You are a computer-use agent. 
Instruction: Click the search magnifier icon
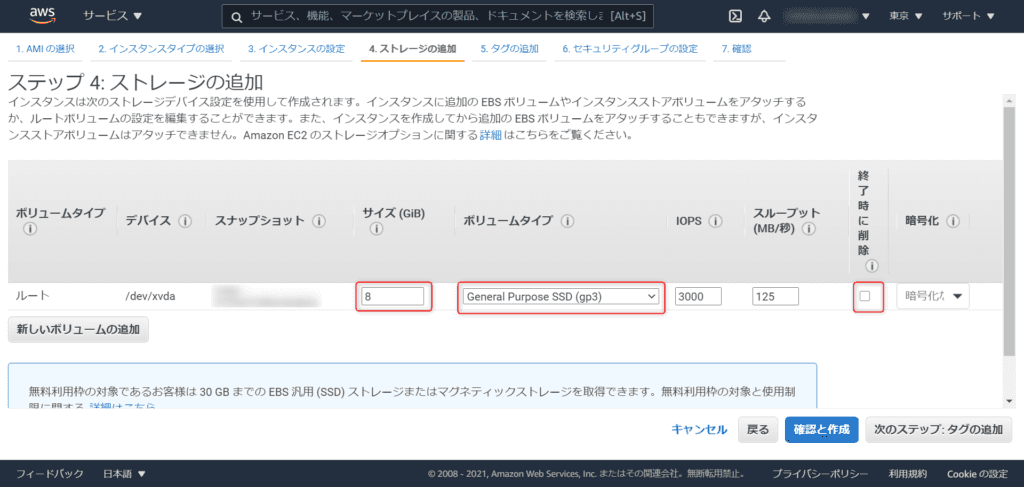click(x=236, y=17)
